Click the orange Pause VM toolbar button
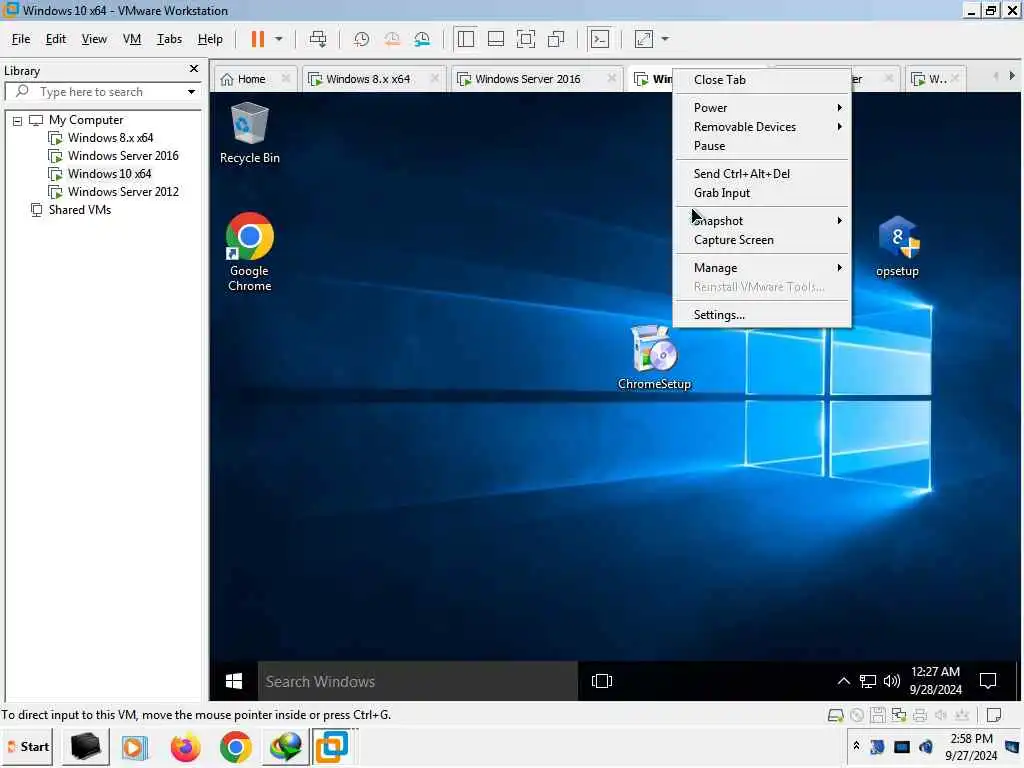 pos(257,39)
